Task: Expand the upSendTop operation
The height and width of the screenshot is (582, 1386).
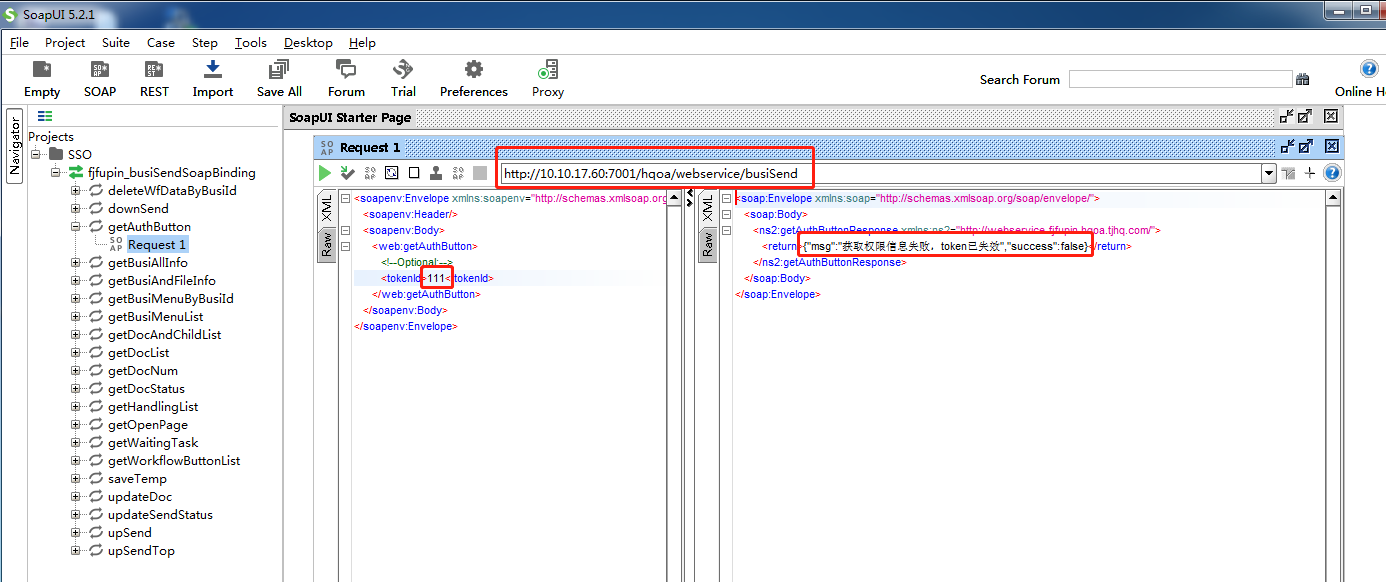Action: click(76, 550)
